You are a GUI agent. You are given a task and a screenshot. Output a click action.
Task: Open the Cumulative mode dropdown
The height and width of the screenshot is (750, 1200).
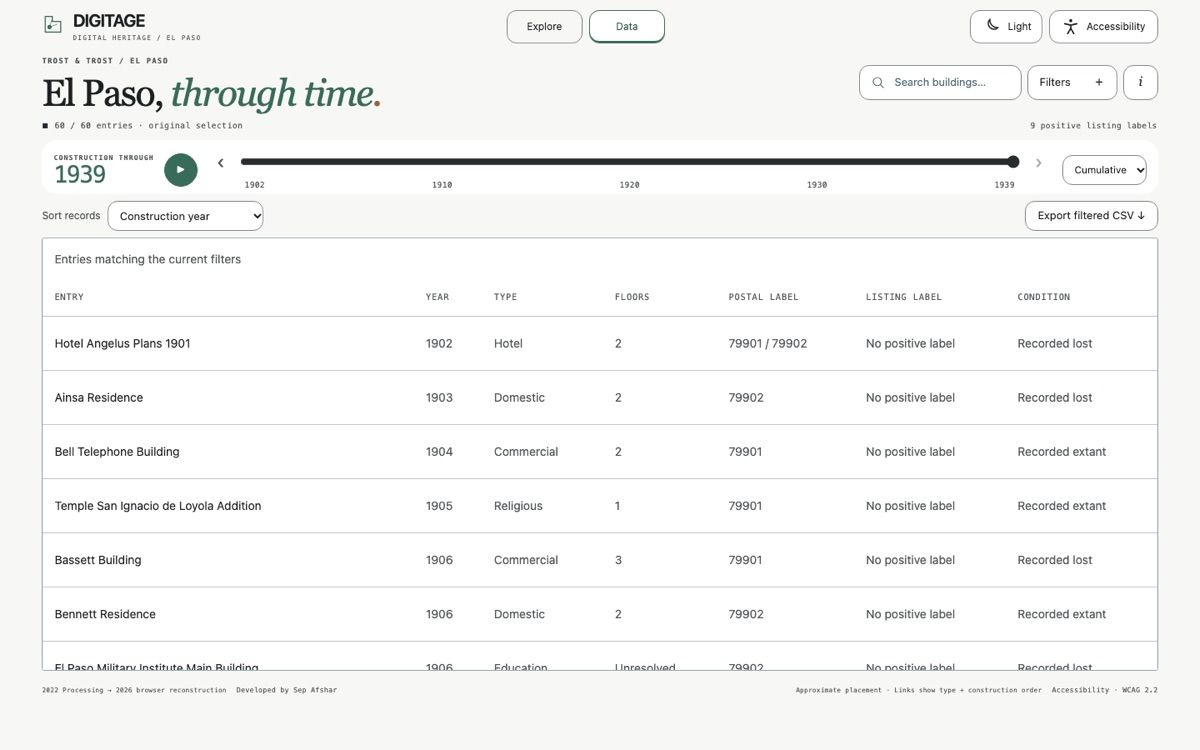point(1104,170)
